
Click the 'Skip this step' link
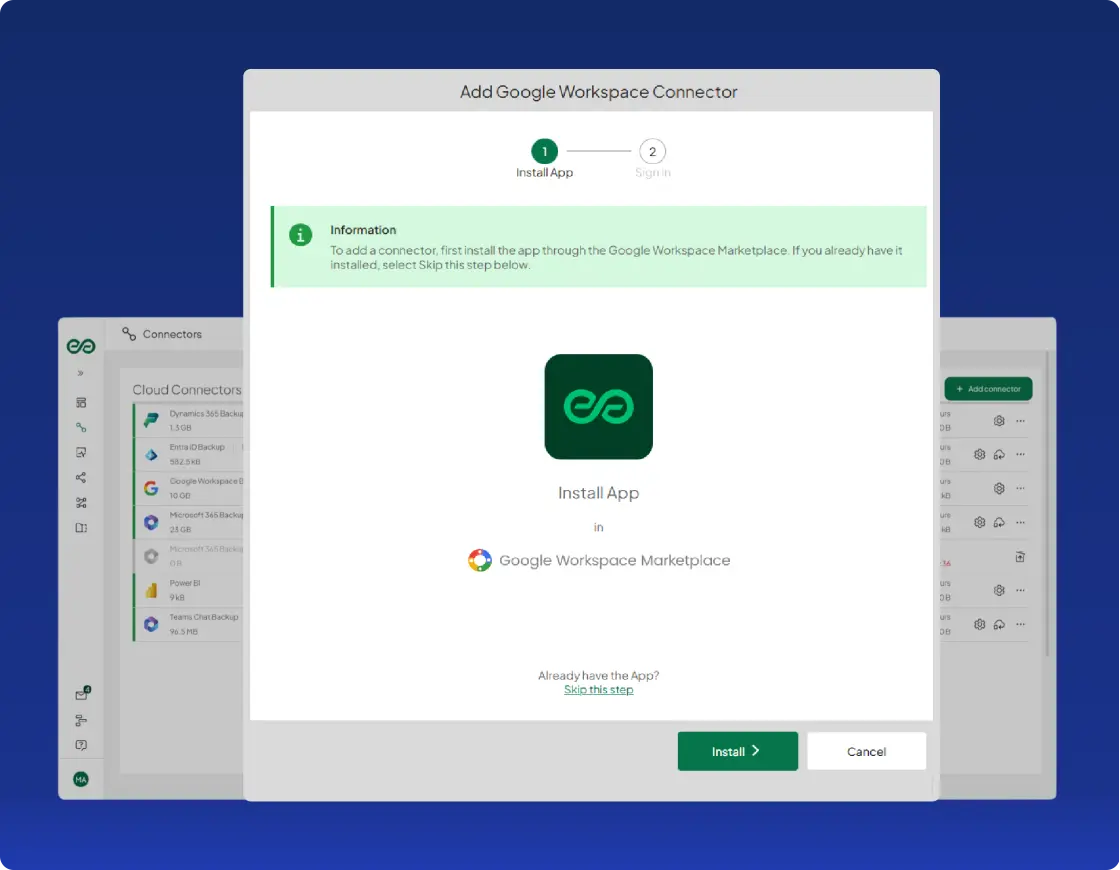click(x=598, y=689)
